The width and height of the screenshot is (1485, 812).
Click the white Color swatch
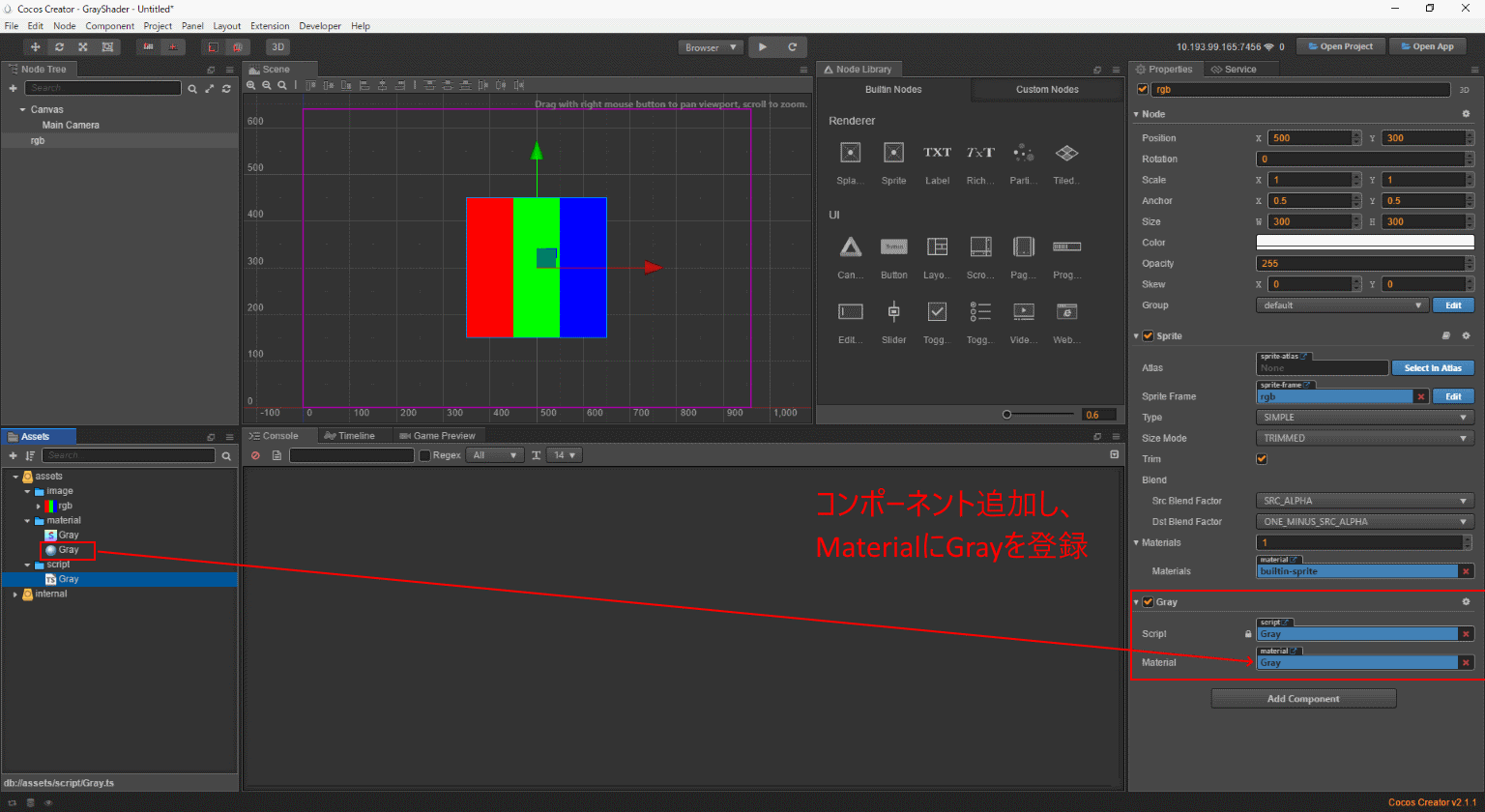[x=1364, y=242]
